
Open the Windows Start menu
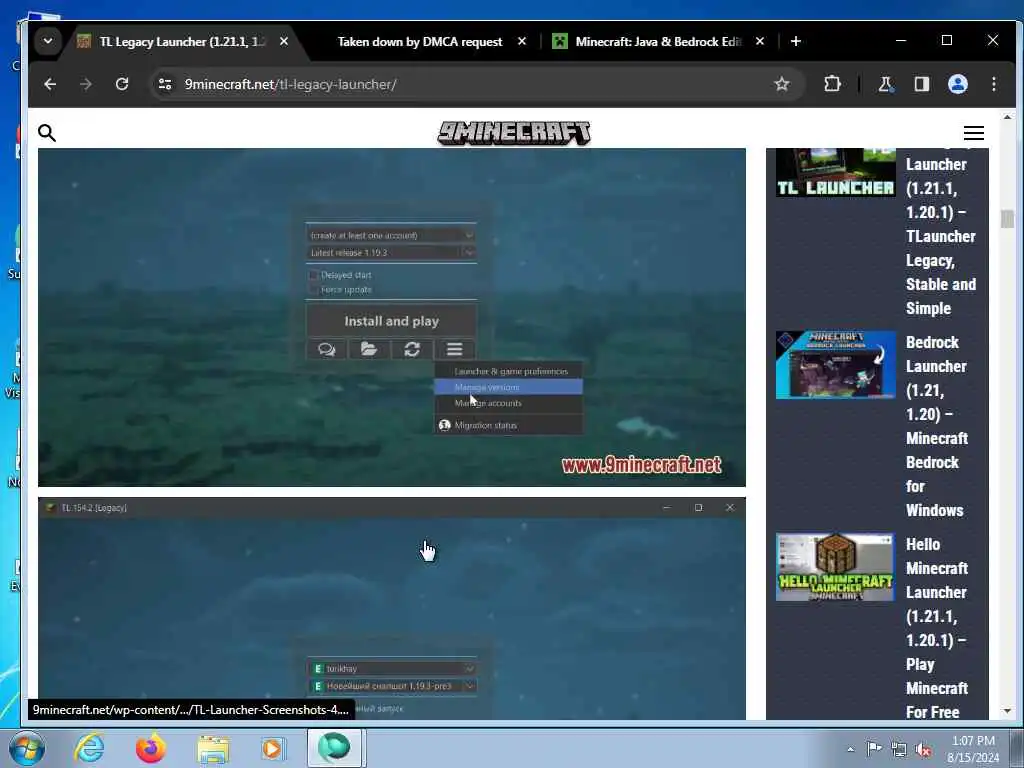(26, 748)
